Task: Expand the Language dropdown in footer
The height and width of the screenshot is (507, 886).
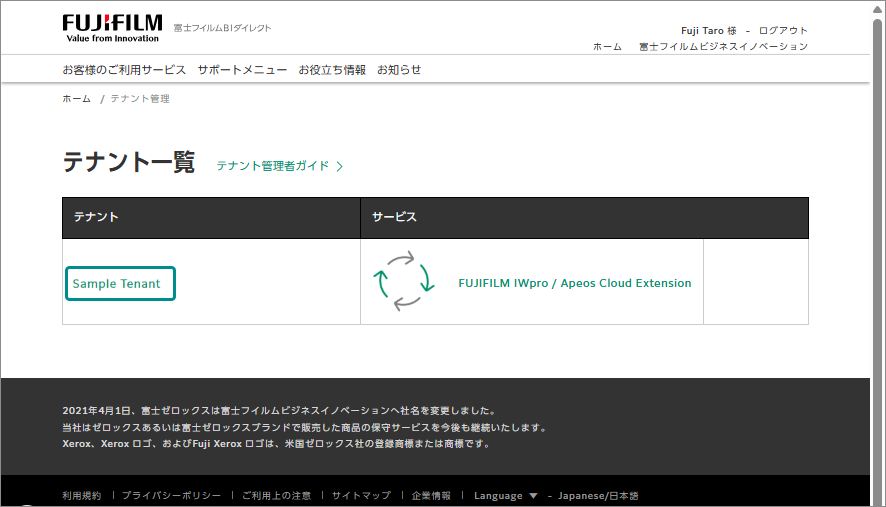Action: point(506,496)
